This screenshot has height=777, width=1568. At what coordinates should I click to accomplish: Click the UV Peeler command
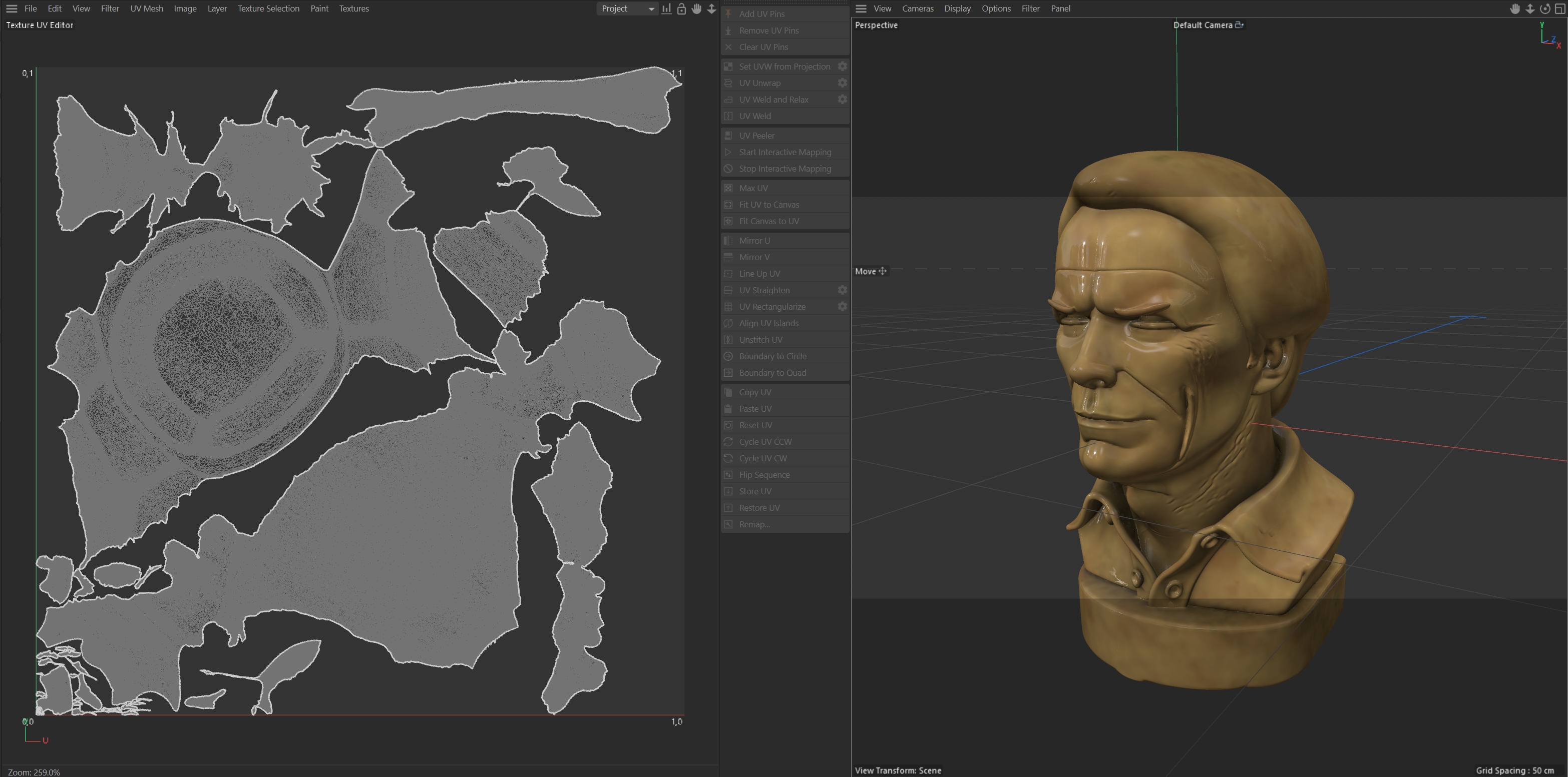coord(756,136)
